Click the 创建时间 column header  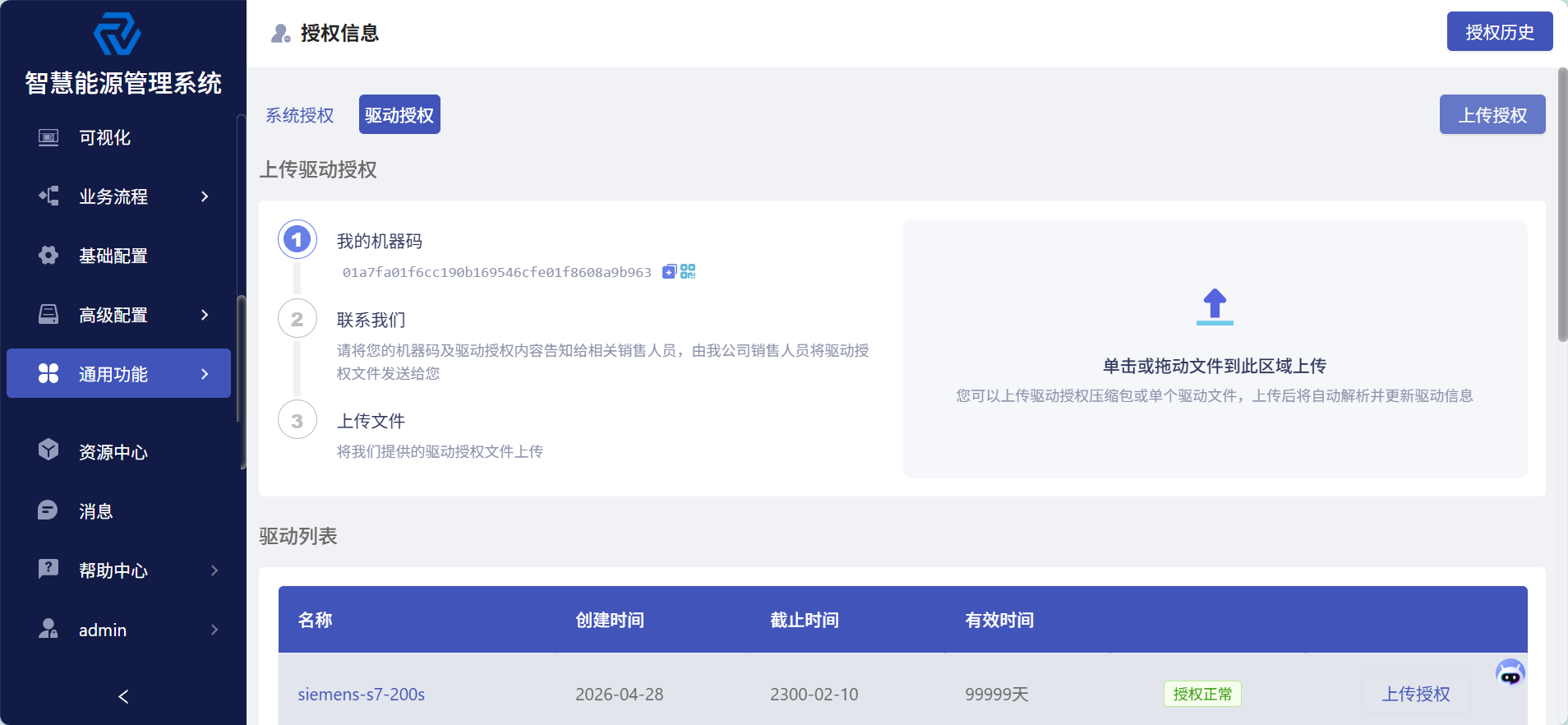click(610, 620)
